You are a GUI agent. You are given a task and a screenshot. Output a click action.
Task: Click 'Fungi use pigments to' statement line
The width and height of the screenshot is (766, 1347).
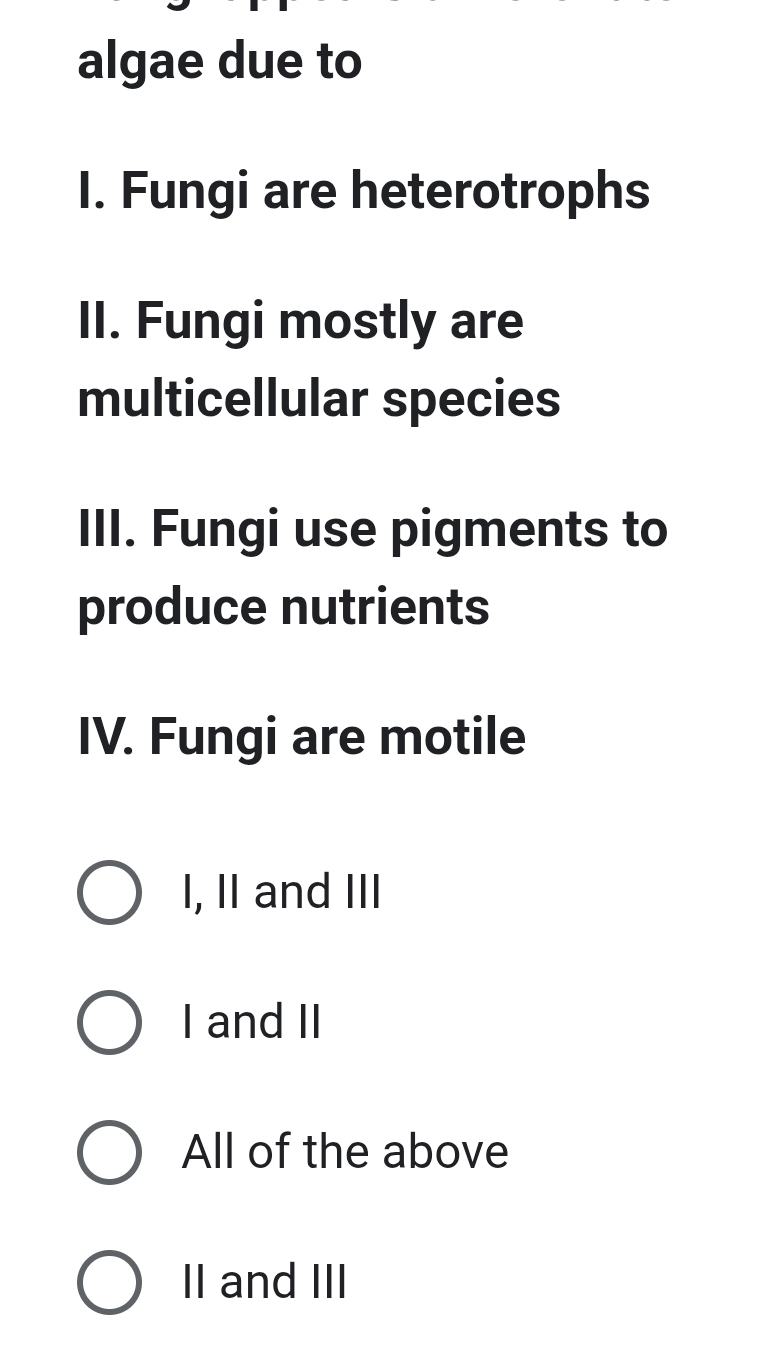409,529
